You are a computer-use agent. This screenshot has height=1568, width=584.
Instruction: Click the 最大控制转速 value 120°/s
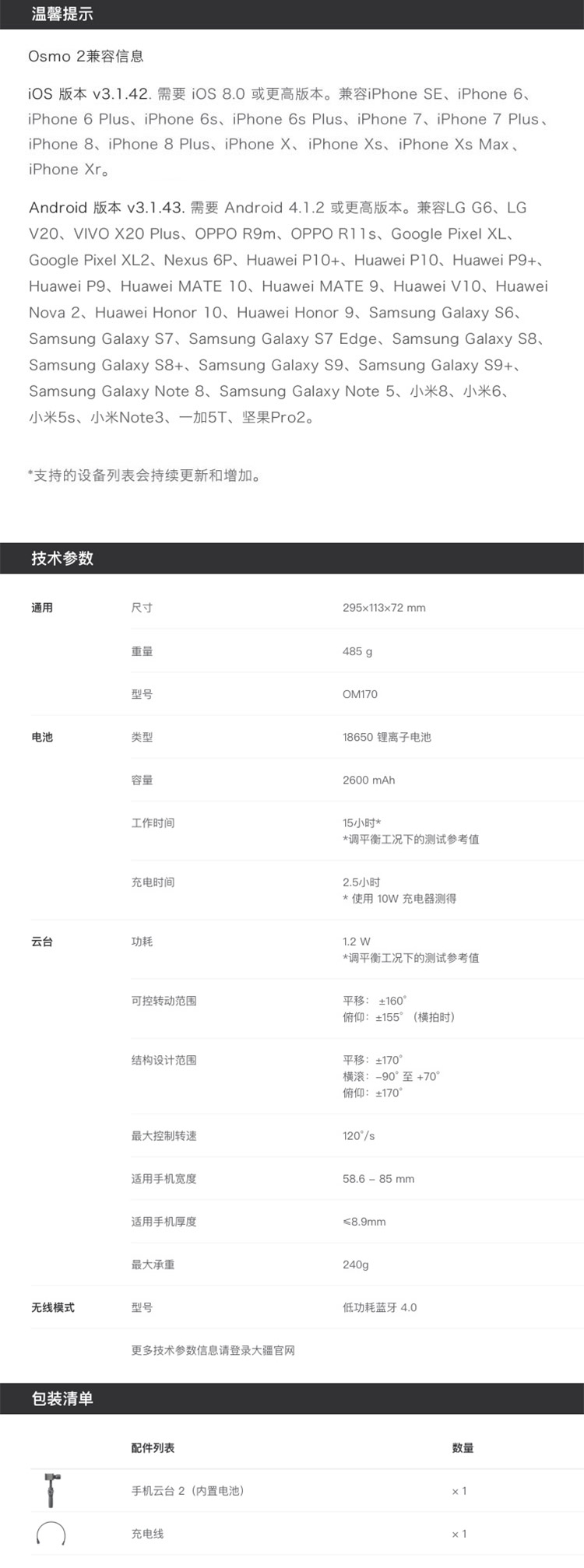point(358,1135)
